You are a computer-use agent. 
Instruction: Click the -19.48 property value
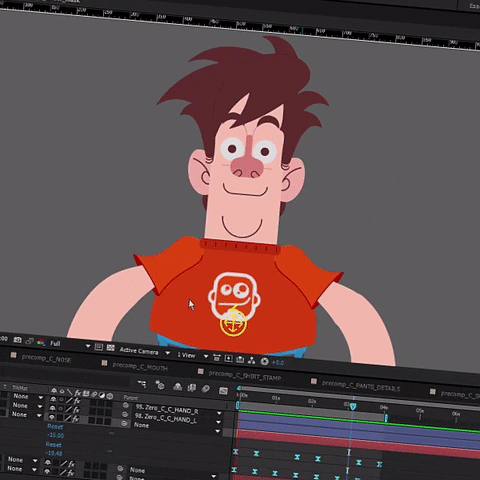54,453
